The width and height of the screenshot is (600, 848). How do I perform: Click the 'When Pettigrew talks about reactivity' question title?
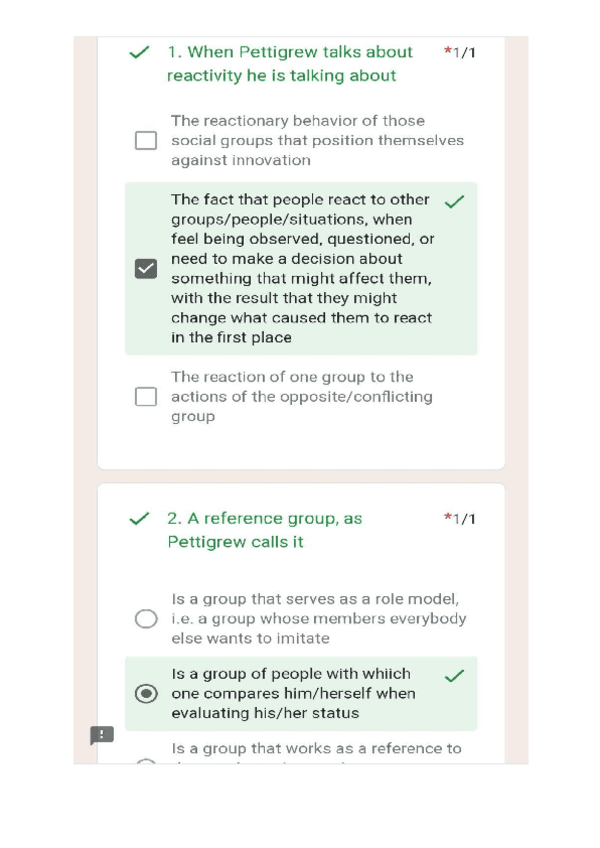point(289,63)
